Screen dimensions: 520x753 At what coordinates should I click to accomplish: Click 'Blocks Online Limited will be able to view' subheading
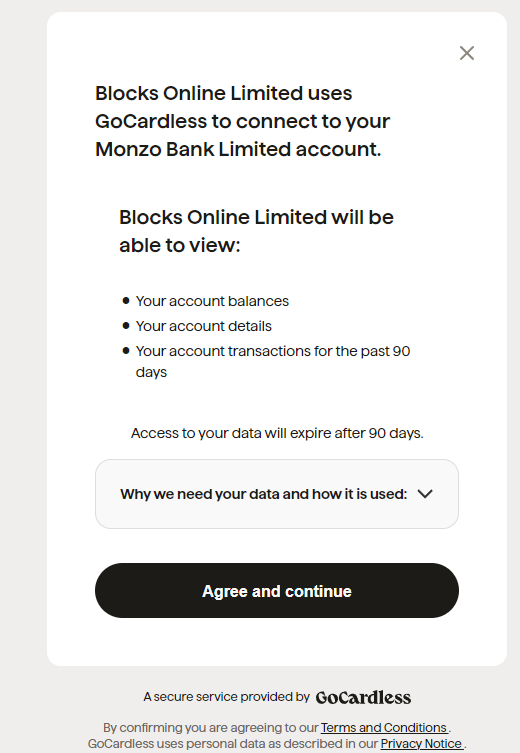[x=256, y=231]
